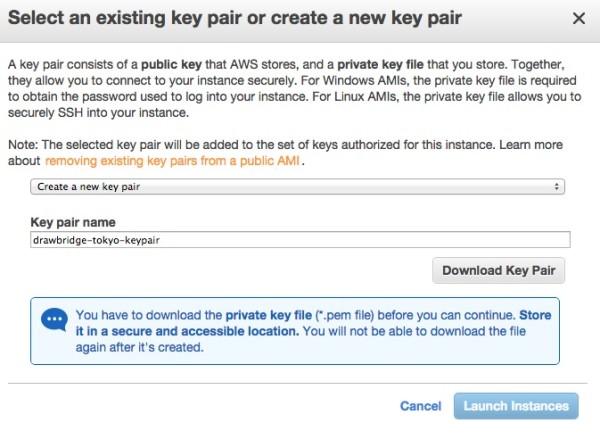Click the dropdown's up-down stepper arrows
Screen dimensions: 600x431
click(556, 186)
